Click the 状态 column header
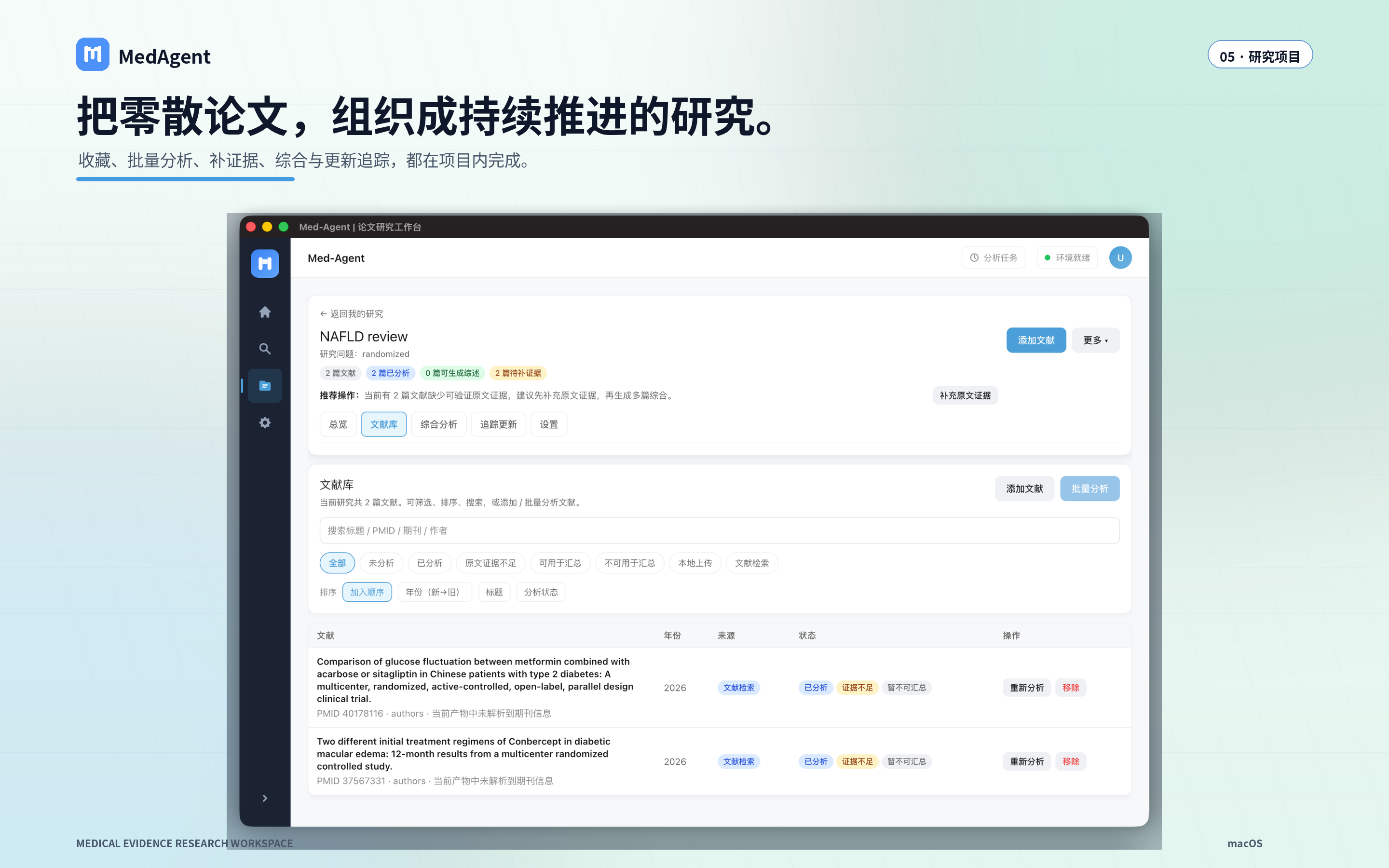This screenshot has width=1389, height=868. coord(807,636)
